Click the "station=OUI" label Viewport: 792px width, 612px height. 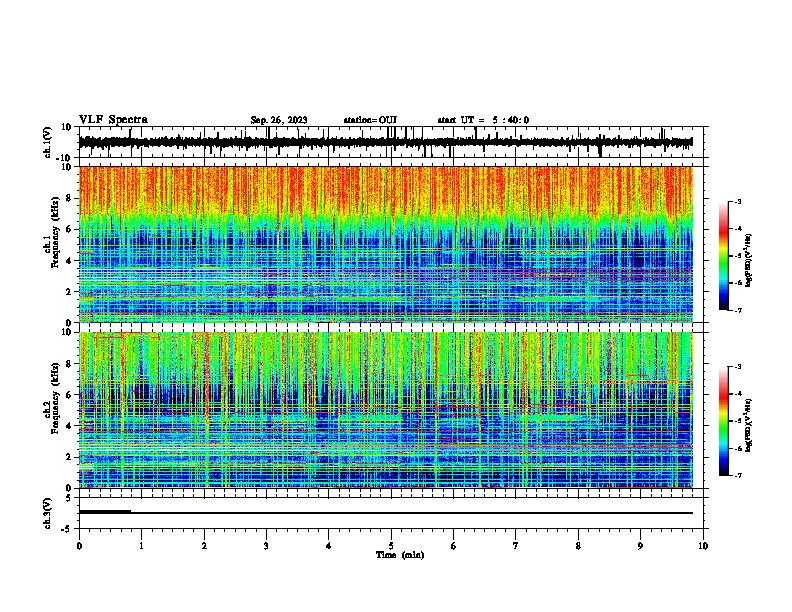pos(370,120)
